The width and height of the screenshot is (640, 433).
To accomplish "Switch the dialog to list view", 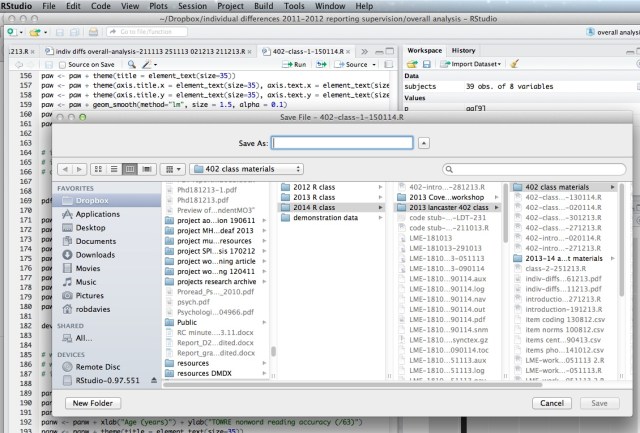I will click(114, 169).
